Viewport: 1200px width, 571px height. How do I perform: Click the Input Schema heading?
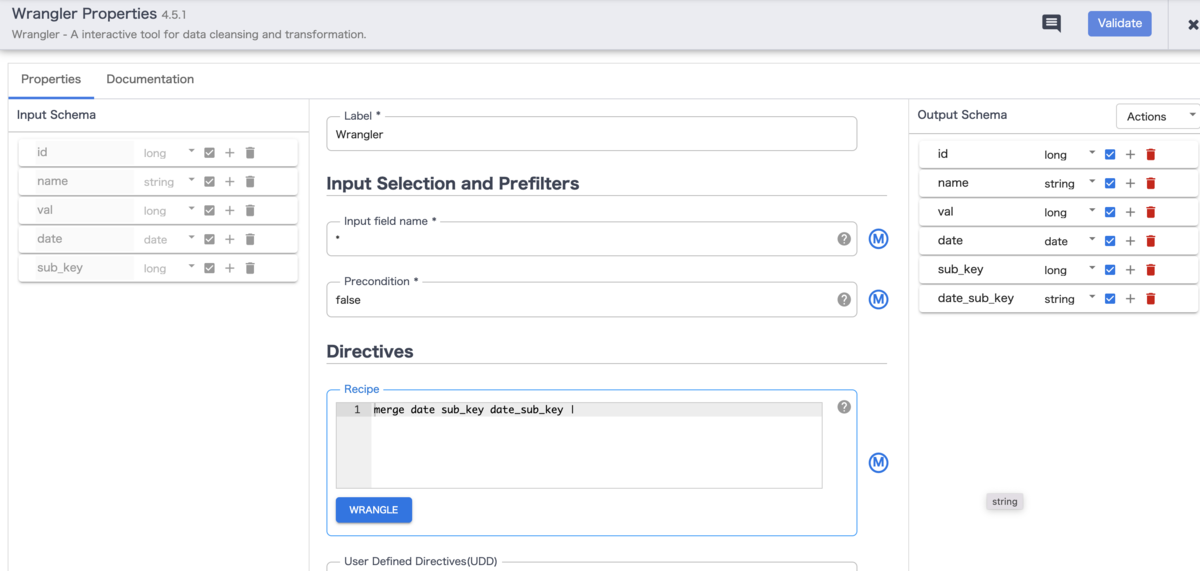click(x=56, y=115)
